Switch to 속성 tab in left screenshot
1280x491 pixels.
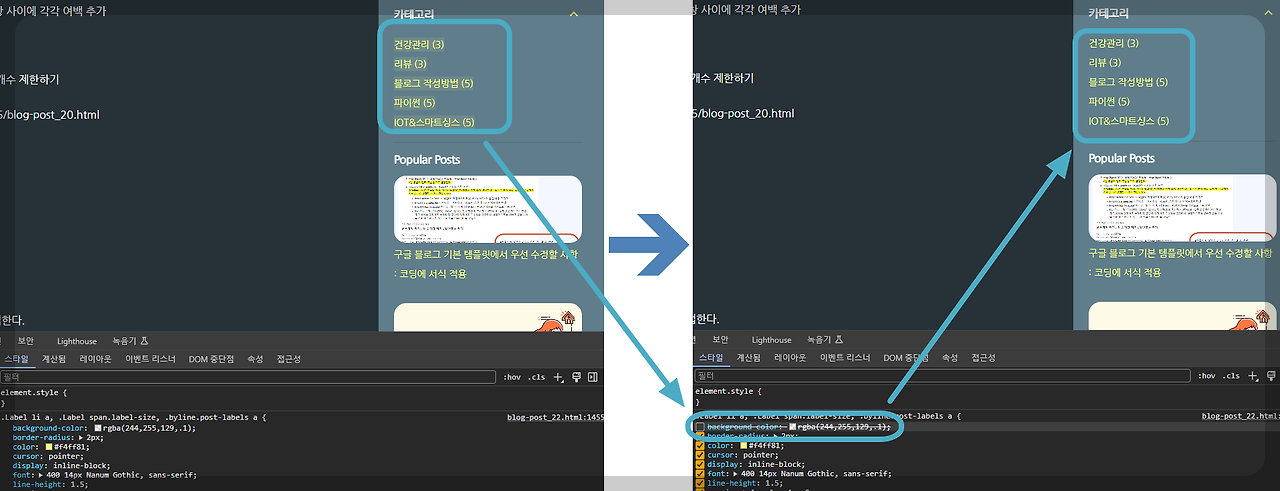pos(255,359)
